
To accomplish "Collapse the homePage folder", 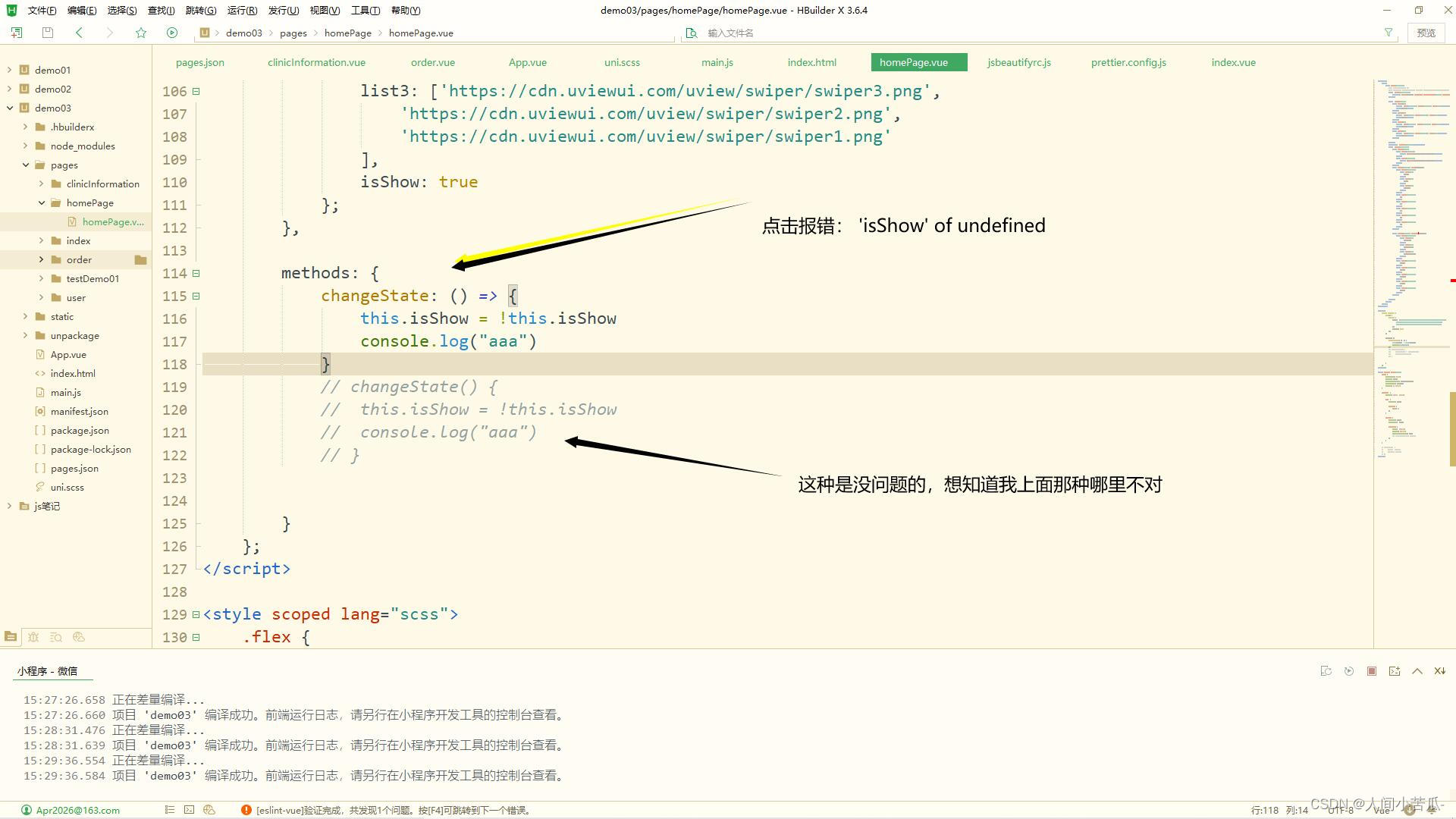I will point(42,202).
